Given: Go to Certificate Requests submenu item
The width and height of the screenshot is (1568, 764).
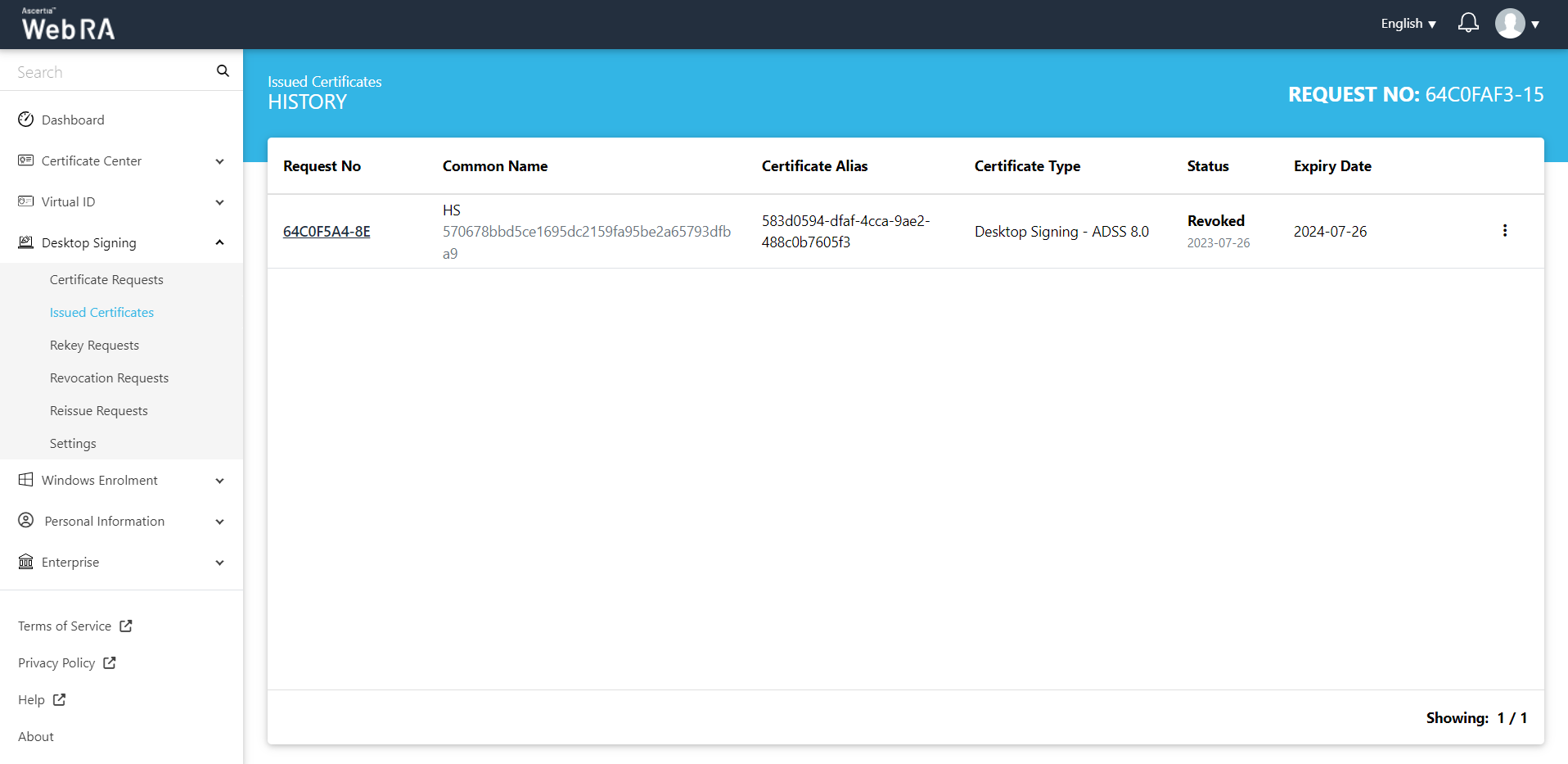Looking at the screenshot, I should pyautogui.click(x=106, y=280).
